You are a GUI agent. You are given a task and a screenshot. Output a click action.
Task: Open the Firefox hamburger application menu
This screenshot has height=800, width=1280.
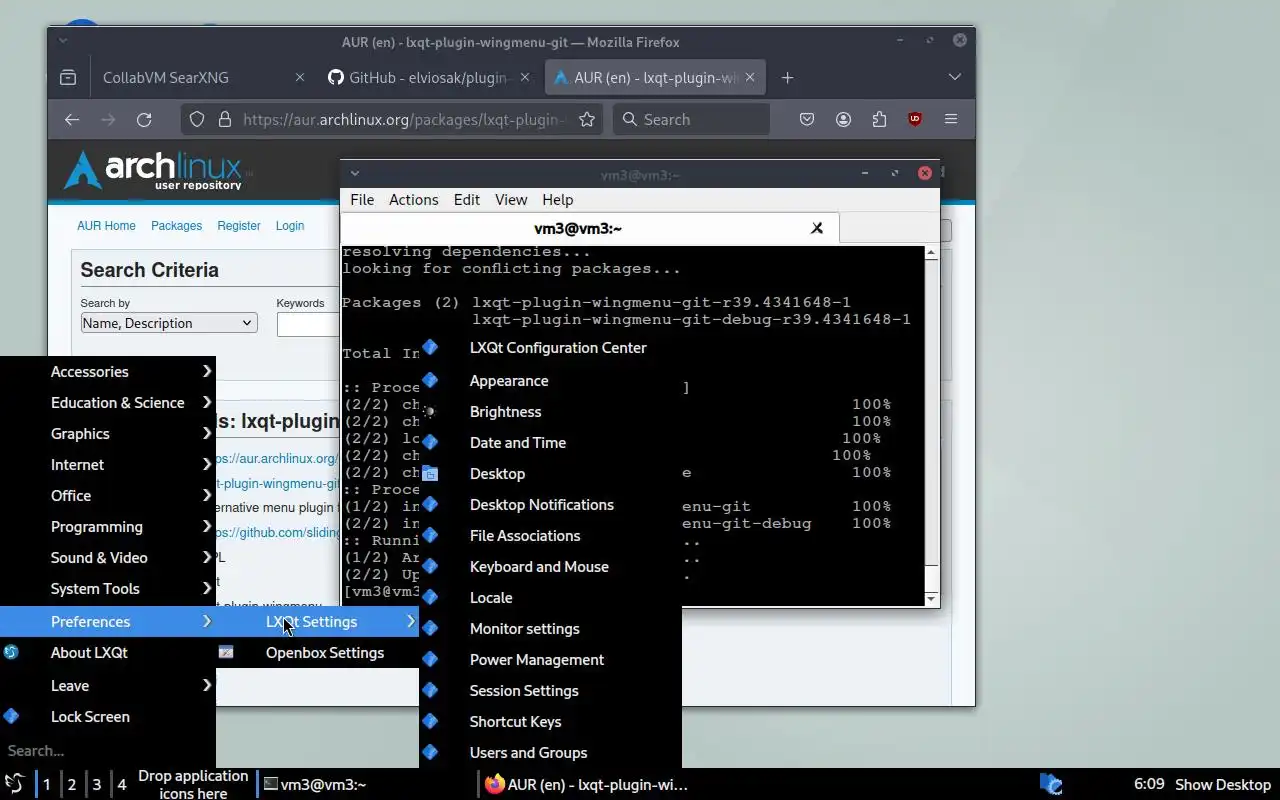tap(951, 119)
